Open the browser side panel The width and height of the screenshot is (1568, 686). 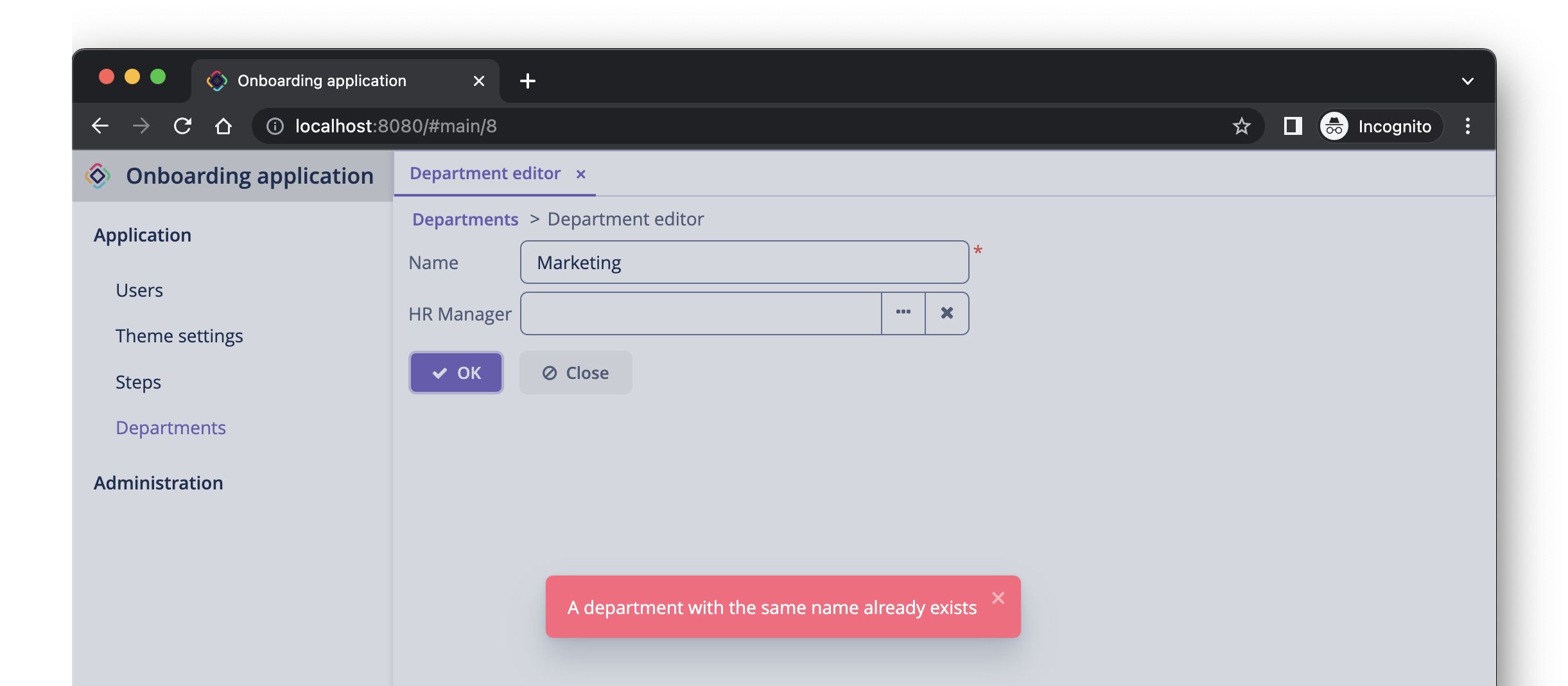(1293, 126)
